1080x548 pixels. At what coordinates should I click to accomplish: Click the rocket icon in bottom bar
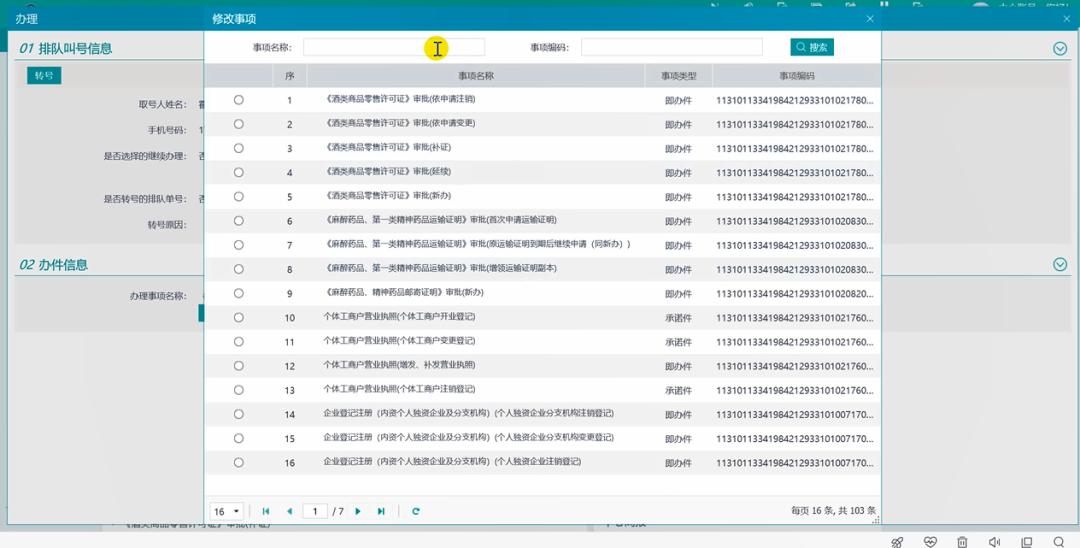(x=897, y=541)
